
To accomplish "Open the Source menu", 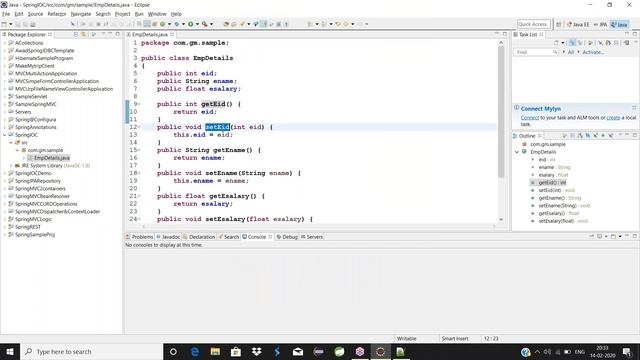I will point(35,14).
